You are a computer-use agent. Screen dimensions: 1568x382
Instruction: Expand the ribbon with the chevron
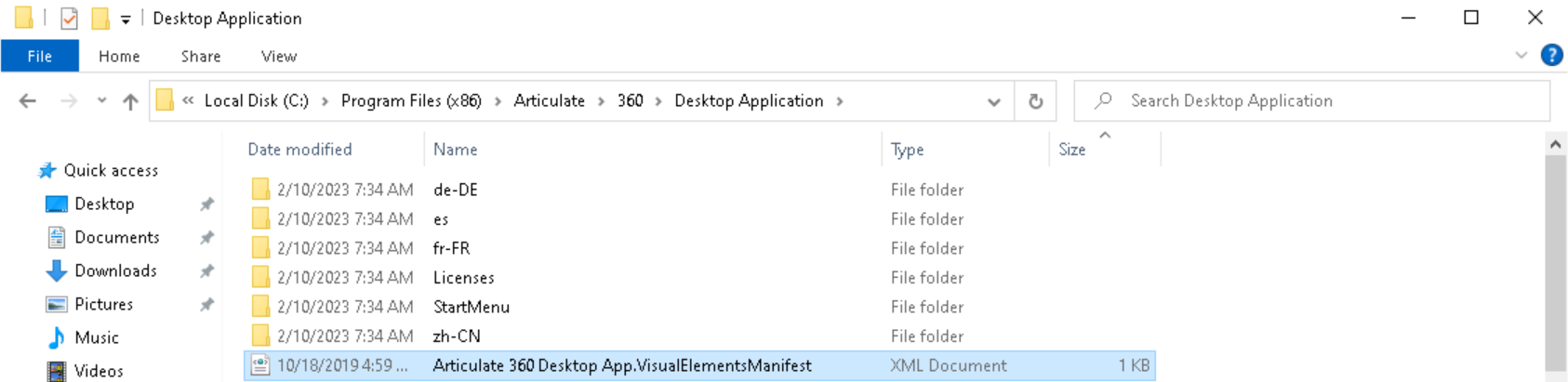tap(1521, 55)
